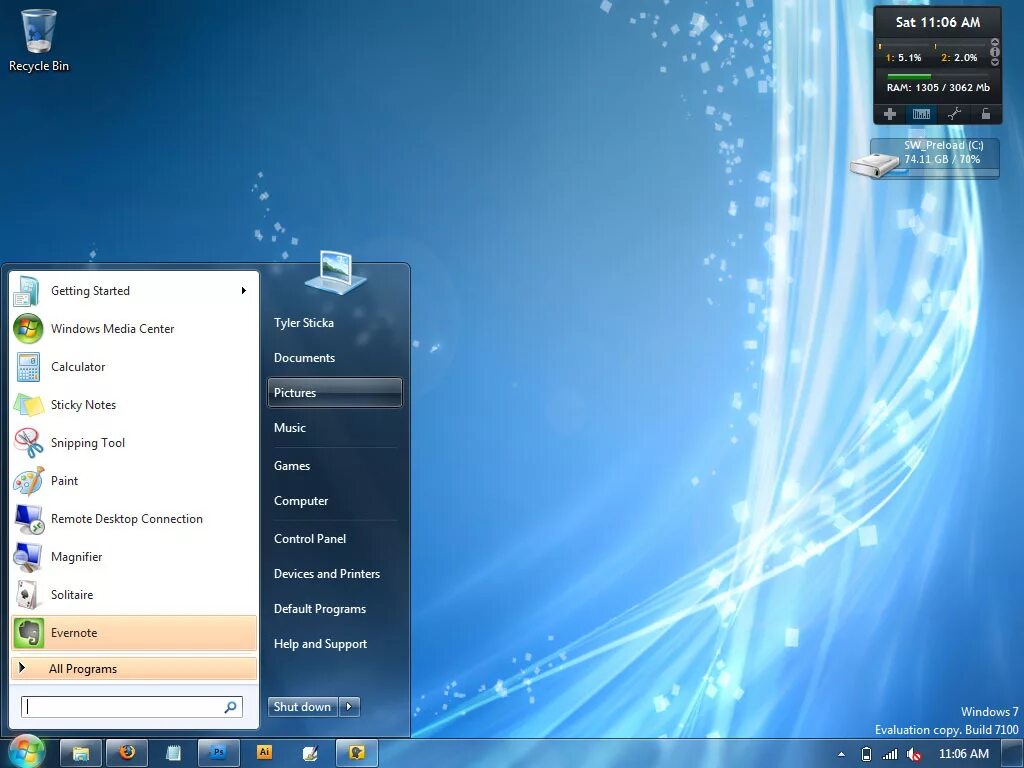Click the Windows Start orb
Image resolution: width=1024 pixels, height=768 pixels.
point(25,751)
